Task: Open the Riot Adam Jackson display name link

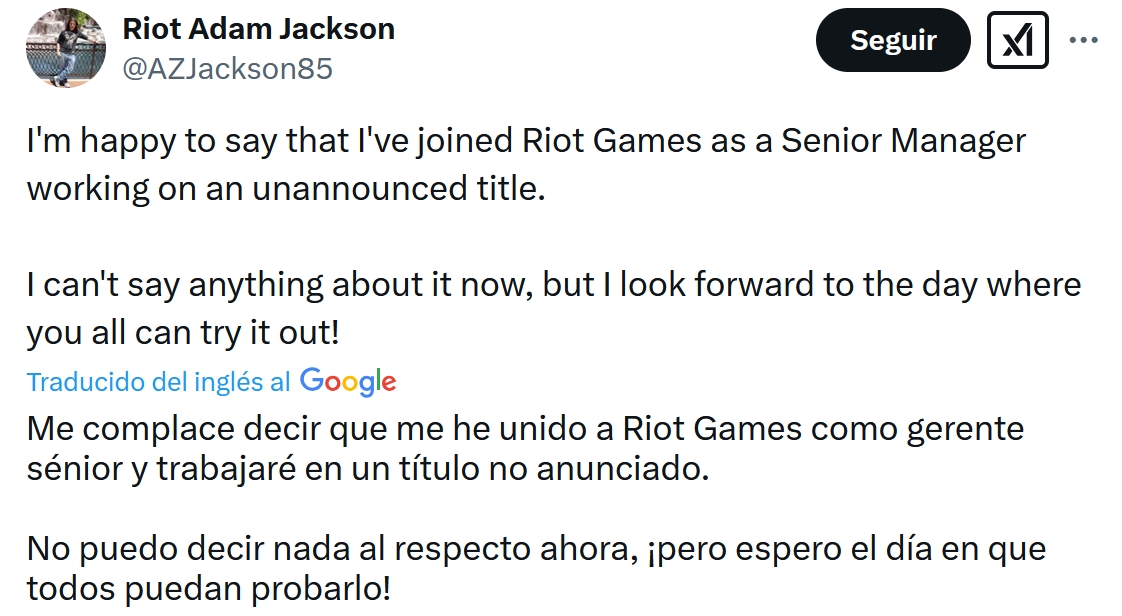Action: [258, 29]
